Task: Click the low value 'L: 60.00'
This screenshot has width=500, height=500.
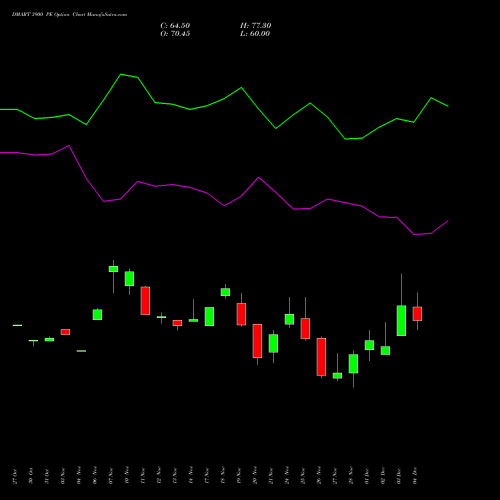Action: coord(255,34)
